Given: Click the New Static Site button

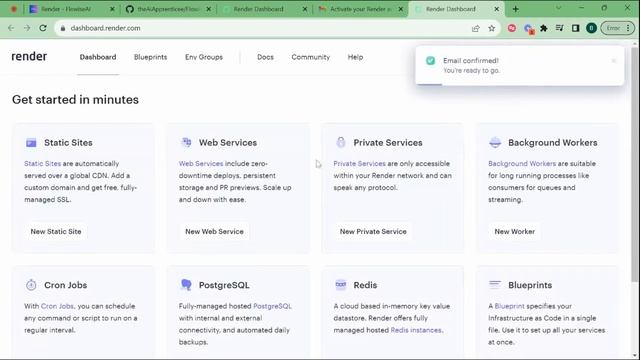Looking at the screenshot, I should pos(56,231).
